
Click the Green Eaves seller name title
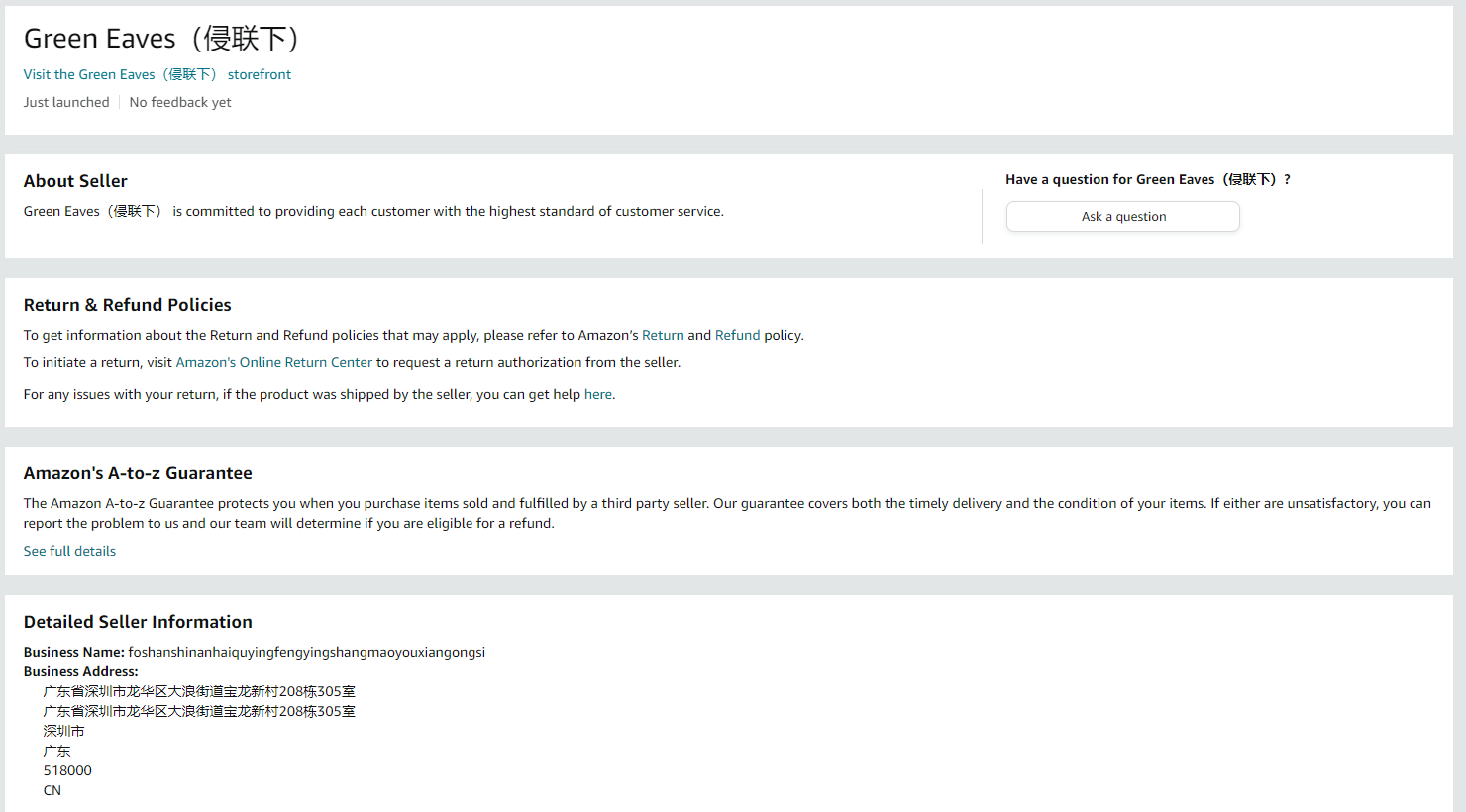point(161,39)
